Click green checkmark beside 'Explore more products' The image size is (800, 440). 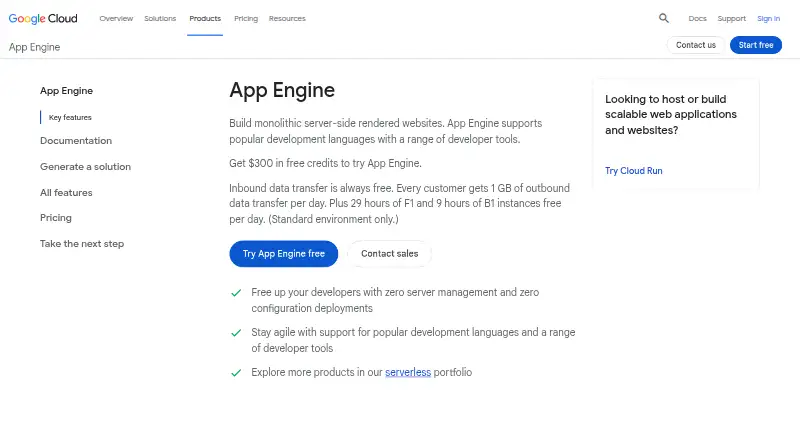pyautogui.click(x=236, y=373)
